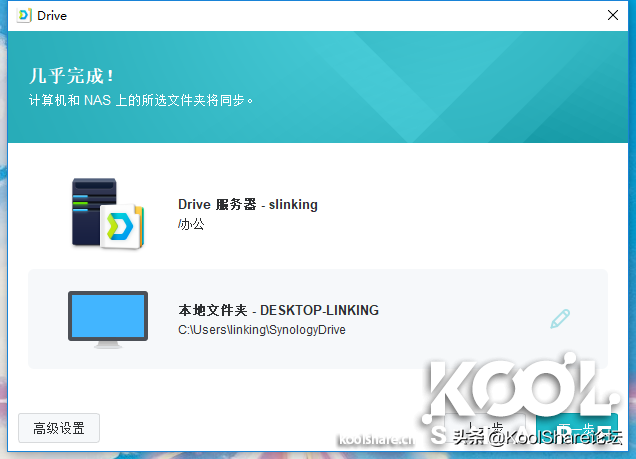636x459 pixels.
Task: Click the Drive window title text
Action: [x=53, y=16]
